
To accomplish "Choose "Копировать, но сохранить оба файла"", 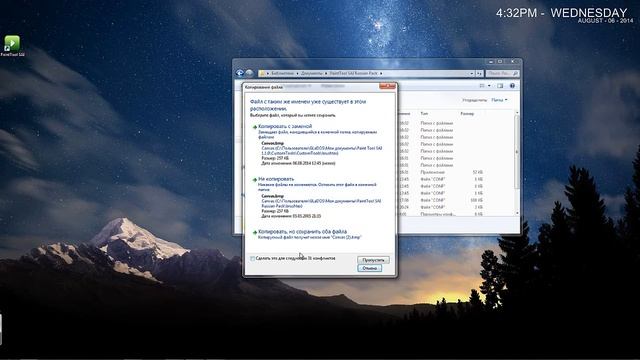I will [302, 232].
